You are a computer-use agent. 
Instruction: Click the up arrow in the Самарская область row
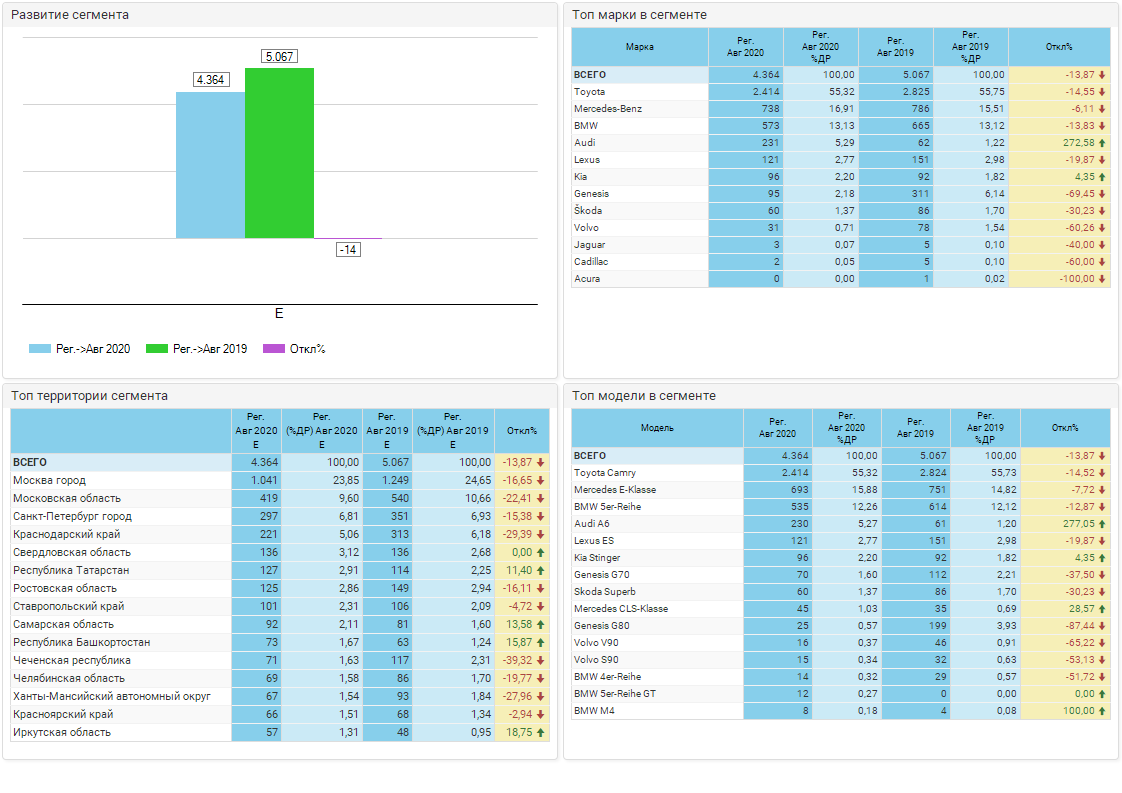[540, 625]
